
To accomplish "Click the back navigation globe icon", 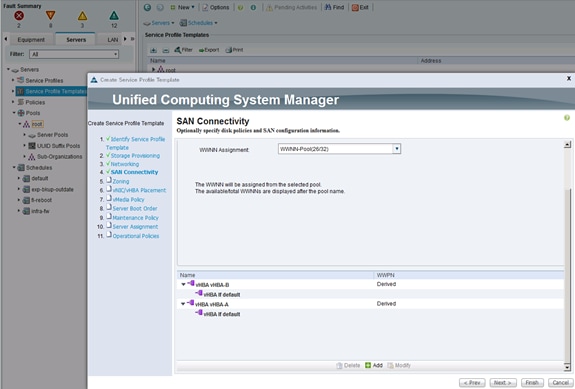I will point(147,7).
